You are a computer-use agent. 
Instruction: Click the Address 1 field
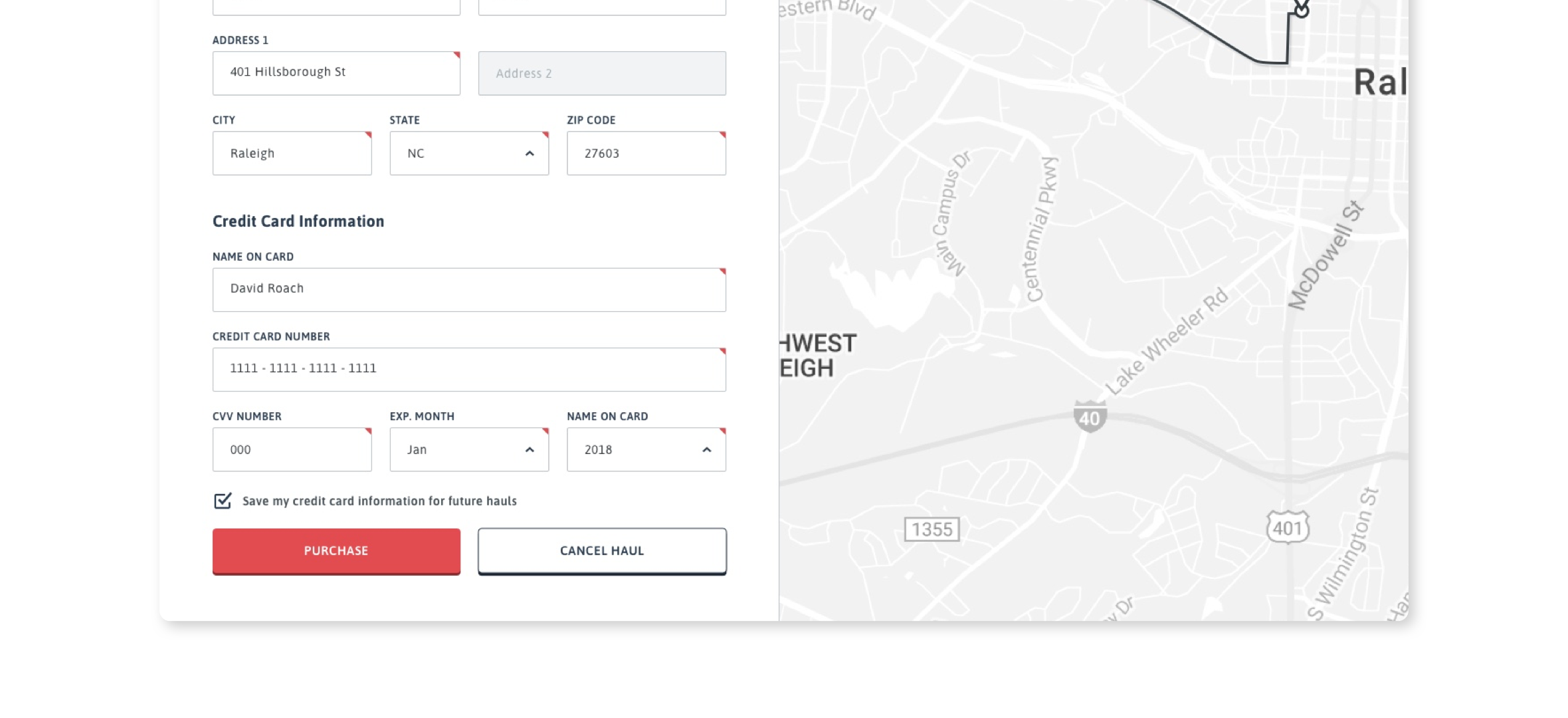336,72
